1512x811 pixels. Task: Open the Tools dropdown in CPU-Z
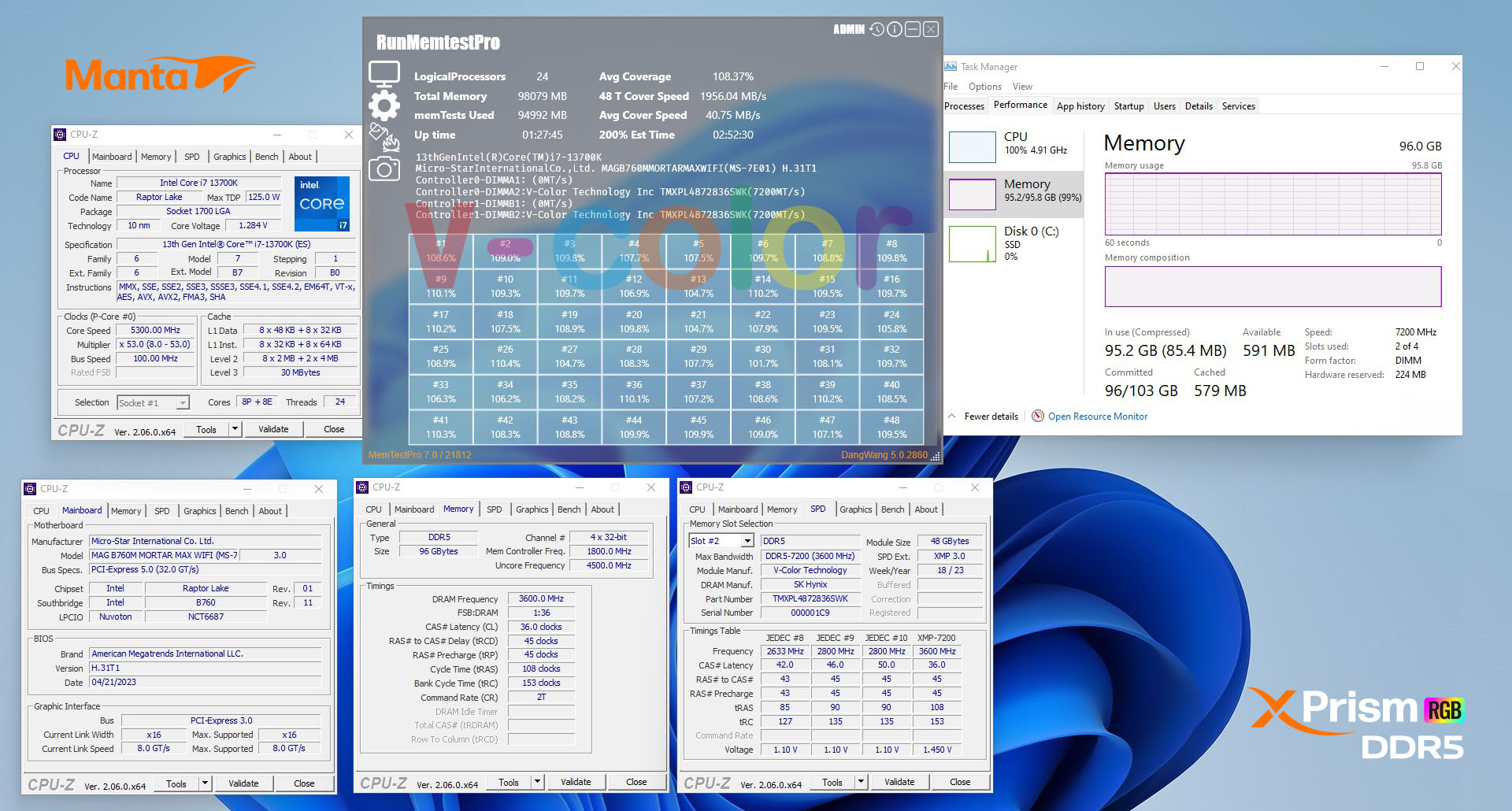(x=232, y=429)
